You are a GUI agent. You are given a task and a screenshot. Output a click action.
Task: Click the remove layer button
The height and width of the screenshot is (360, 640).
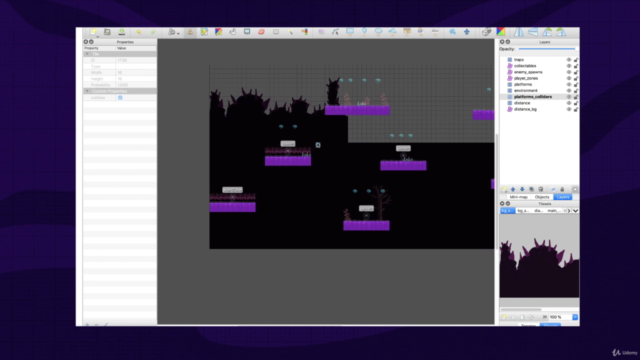pyautogui.click(x=540, y=189)
